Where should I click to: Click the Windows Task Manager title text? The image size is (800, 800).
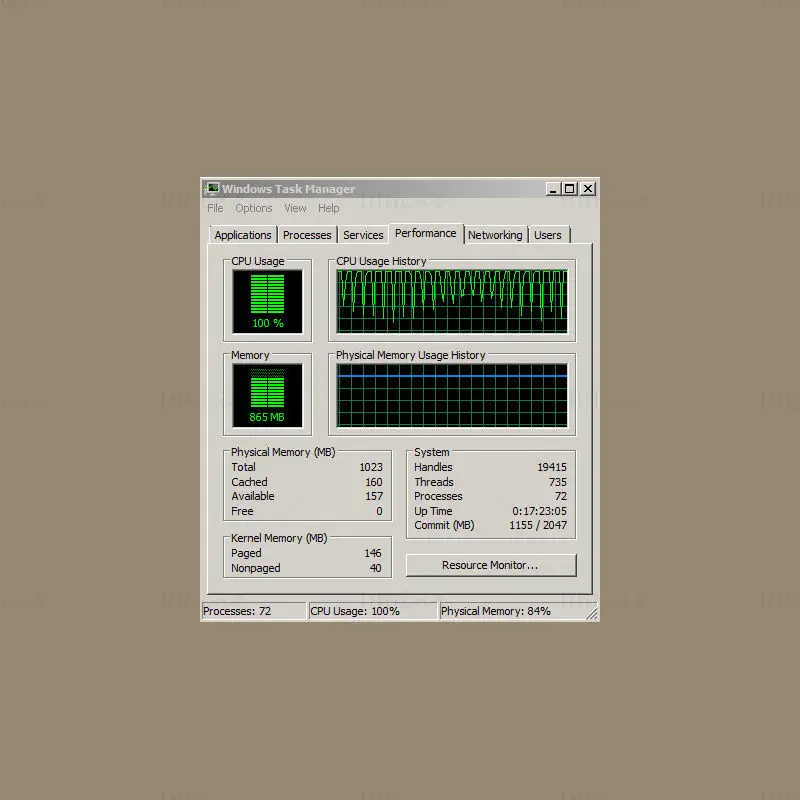(288, 189)
